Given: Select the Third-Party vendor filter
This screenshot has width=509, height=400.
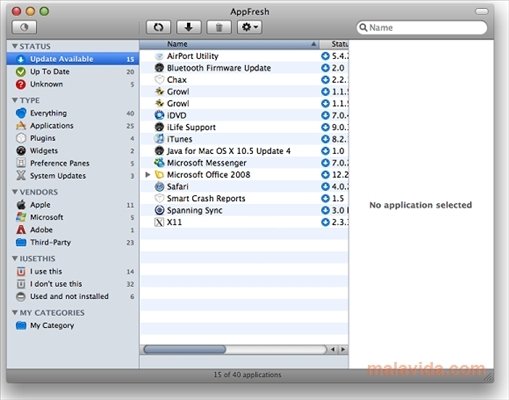Looking at the screenshot, I should tap(73, 242).
